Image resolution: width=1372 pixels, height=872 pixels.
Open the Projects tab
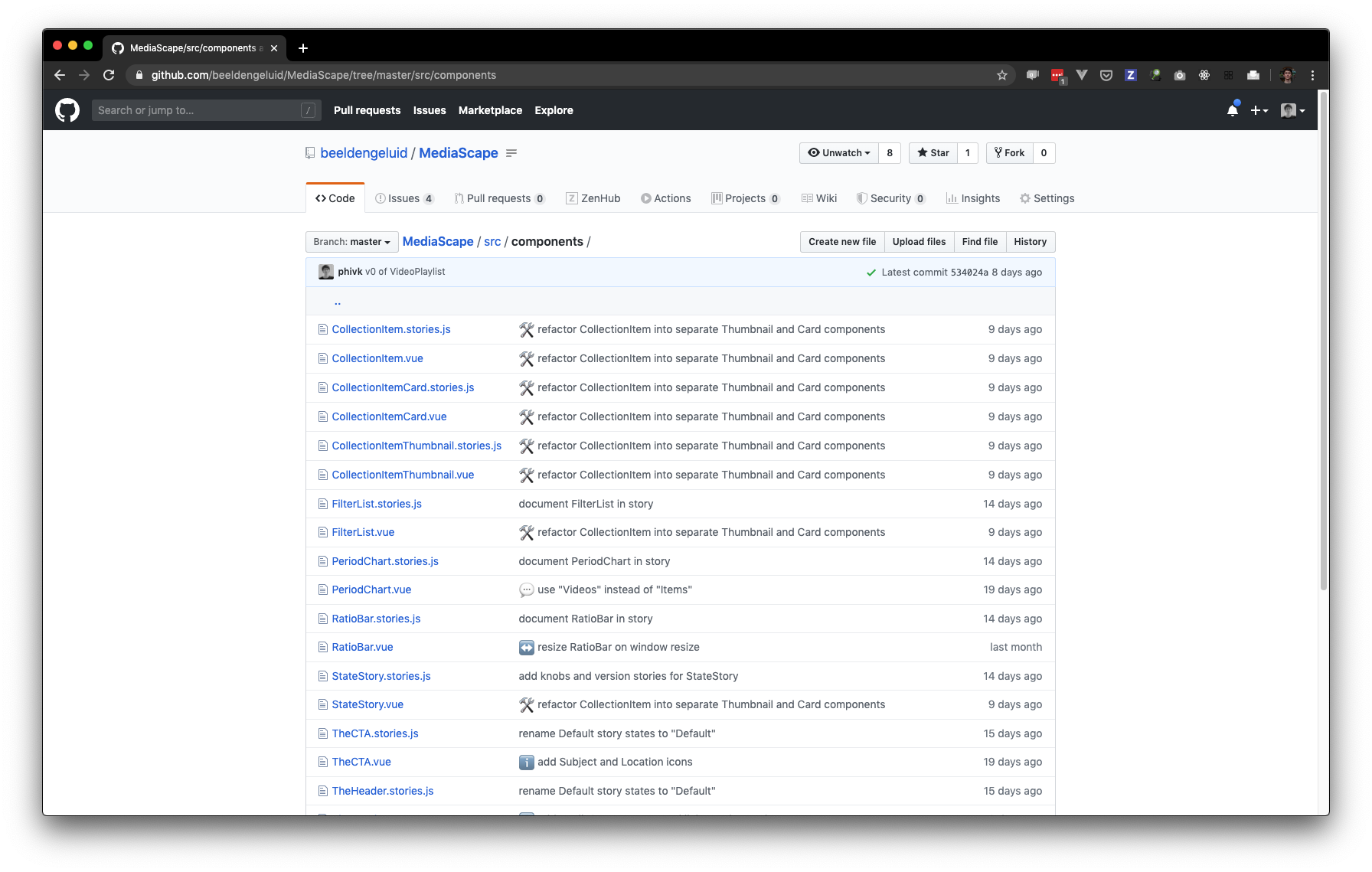tap(745, 198)
